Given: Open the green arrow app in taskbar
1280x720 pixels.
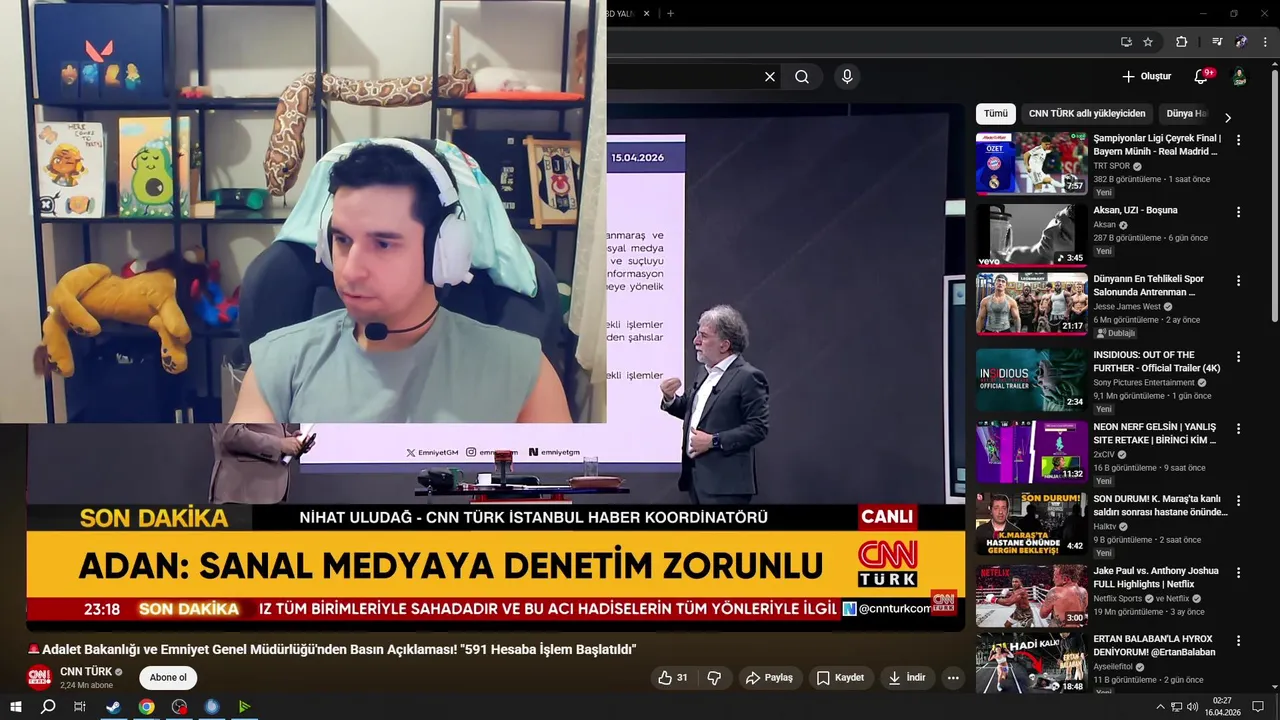Looking at the screenshot, I should coord(244,707).
